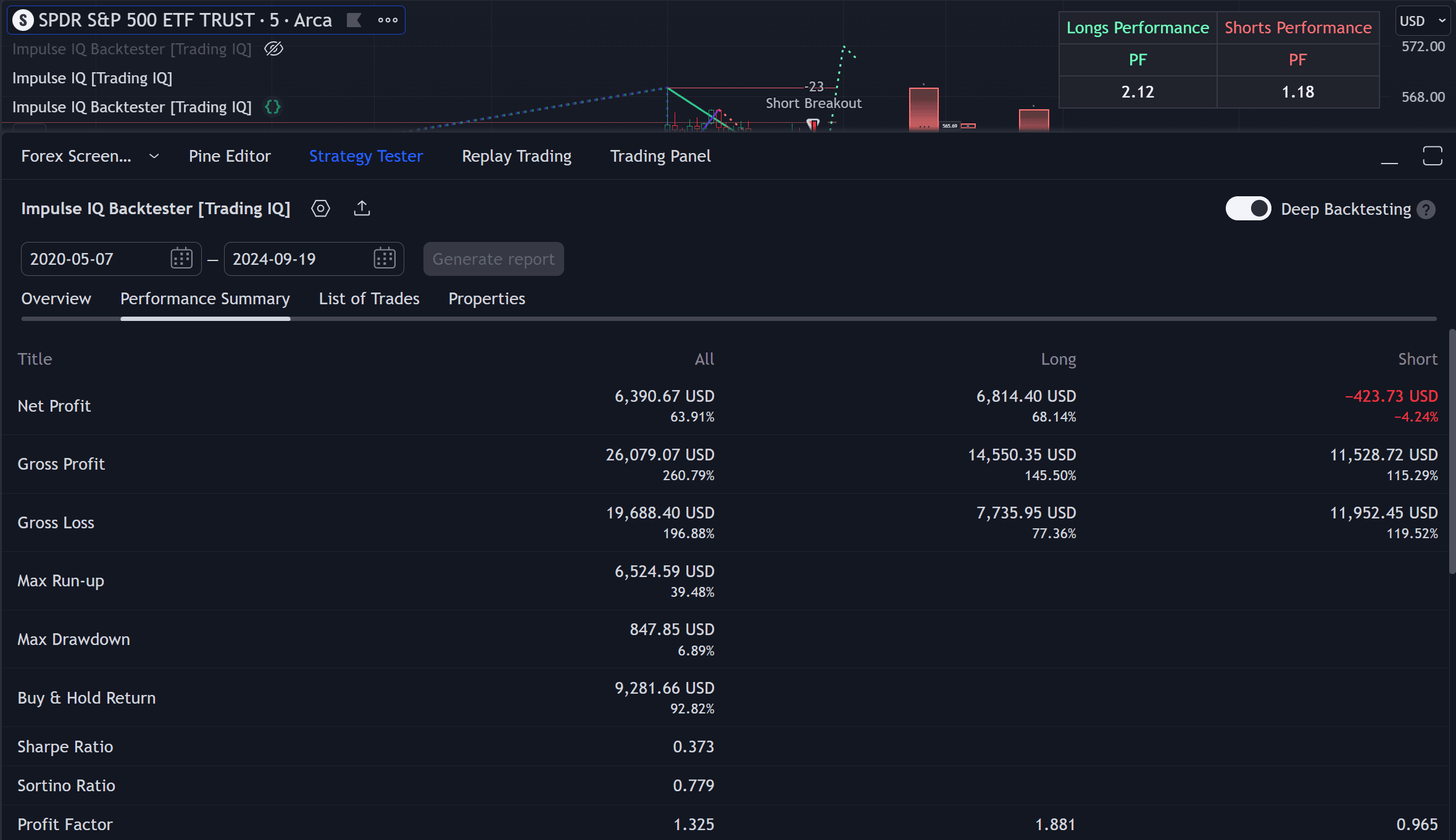
Task: Click Longs Performance table header
Action: click(x=1138, y=28)
